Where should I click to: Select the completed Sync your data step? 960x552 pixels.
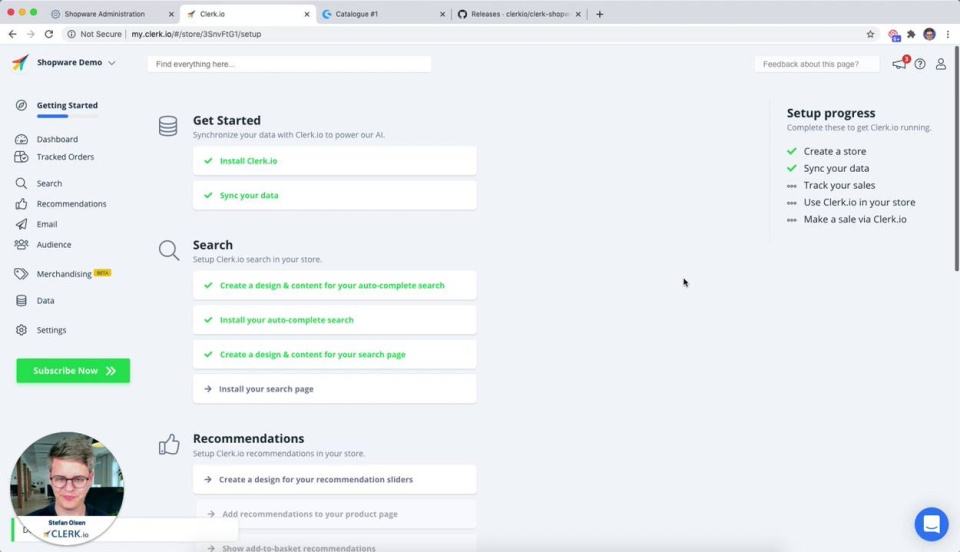tap(334, 195)
